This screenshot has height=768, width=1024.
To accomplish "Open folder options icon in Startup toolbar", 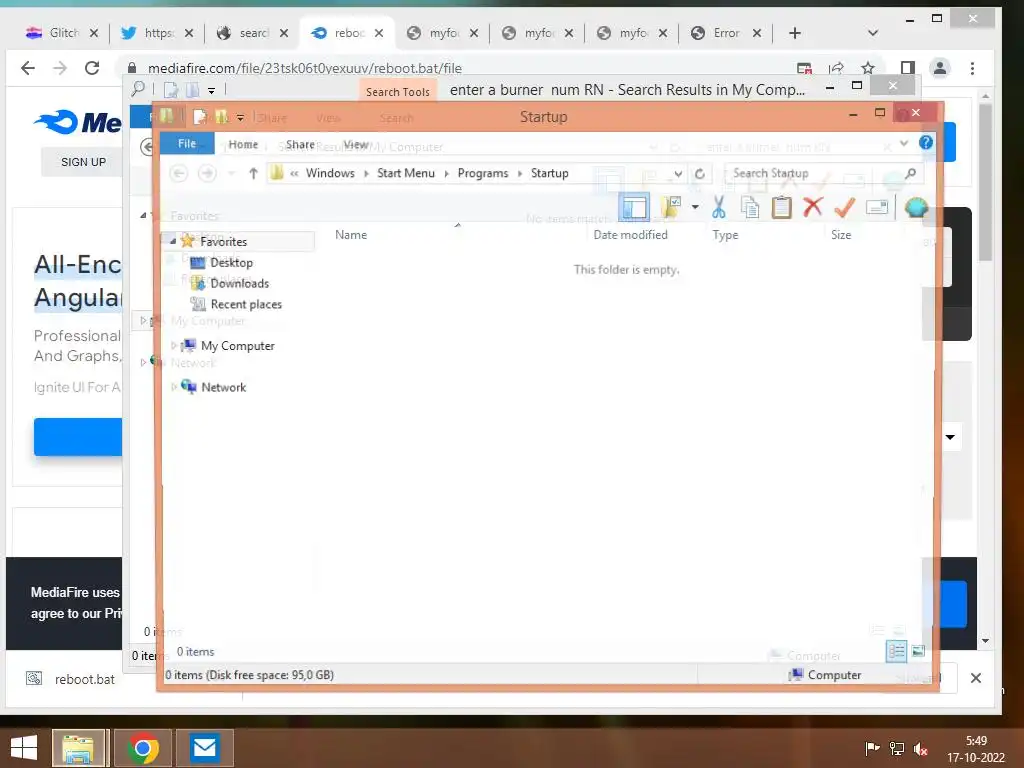I will (671, 207).
